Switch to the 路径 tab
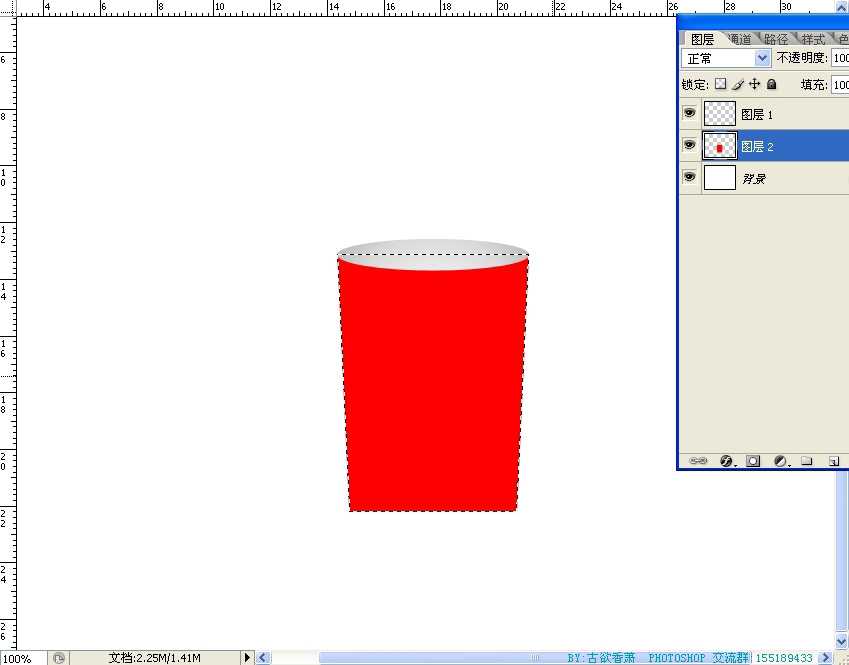This screenshot has height=665, width=849. click(775, 40)
